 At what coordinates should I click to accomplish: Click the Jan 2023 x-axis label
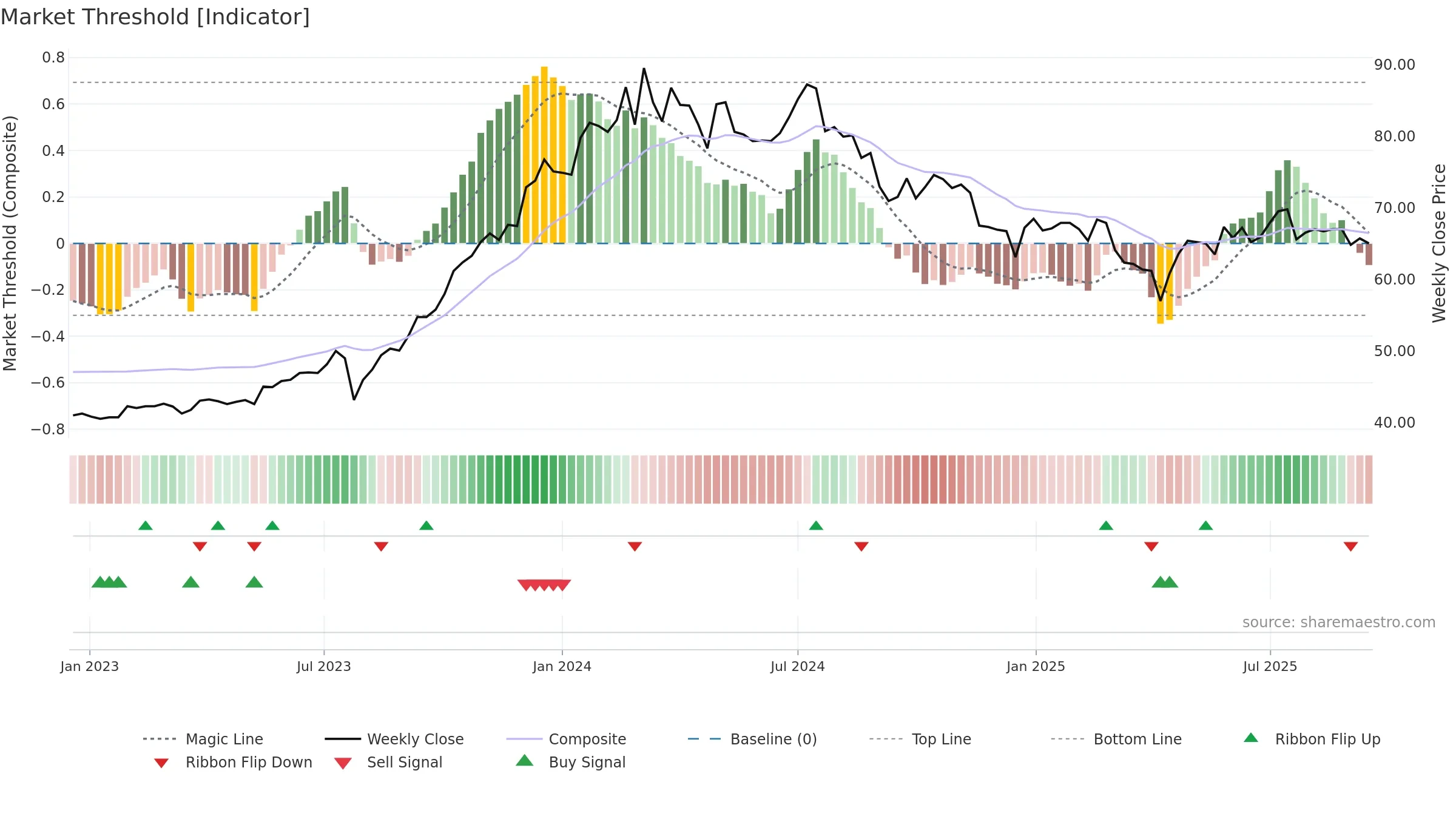(x=90, y=666)
